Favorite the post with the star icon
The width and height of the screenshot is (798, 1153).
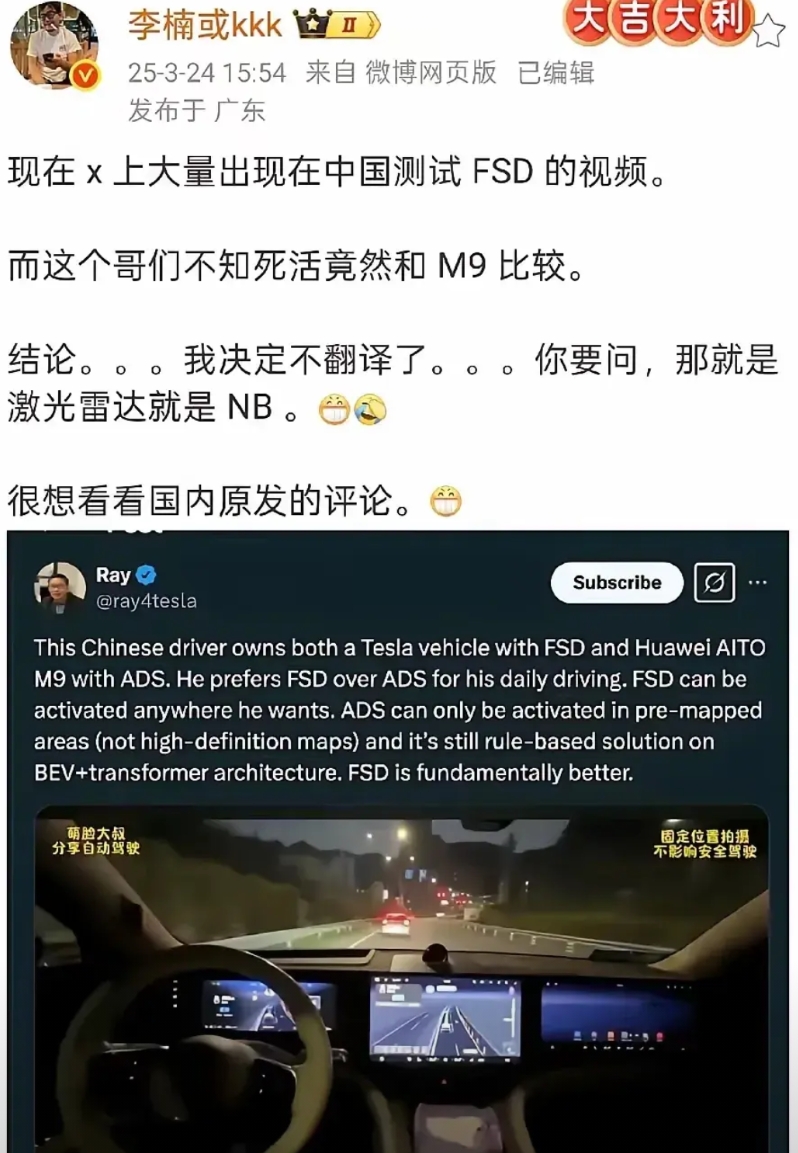pyautogui.click(x=769, y=32)
